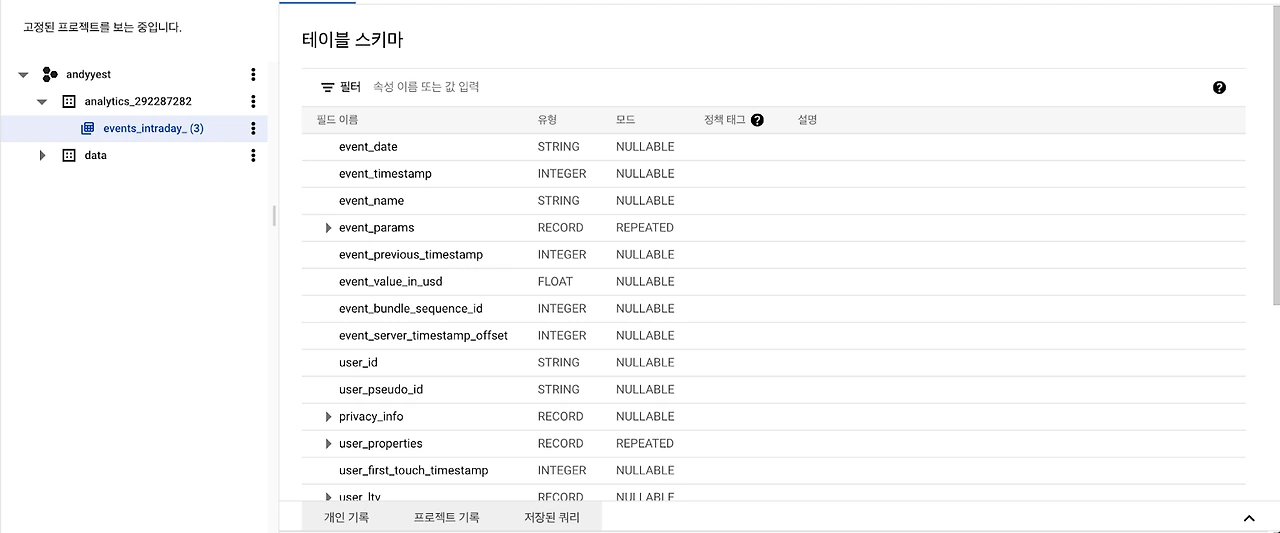This screenshot has width=1280, height=533.
Task: Click the analytics_292287282 dataset icon
Action: point(69,101)
